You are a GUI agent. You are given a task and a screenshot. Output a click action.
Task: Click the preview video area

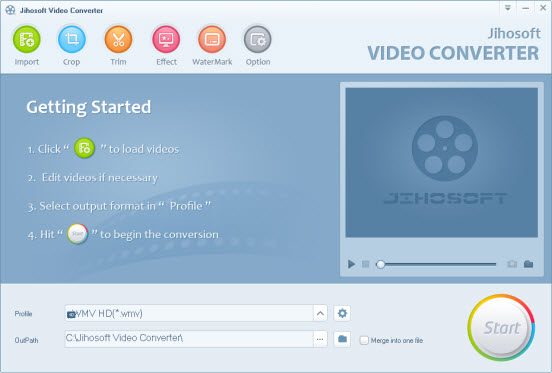(x=441, y=163)
